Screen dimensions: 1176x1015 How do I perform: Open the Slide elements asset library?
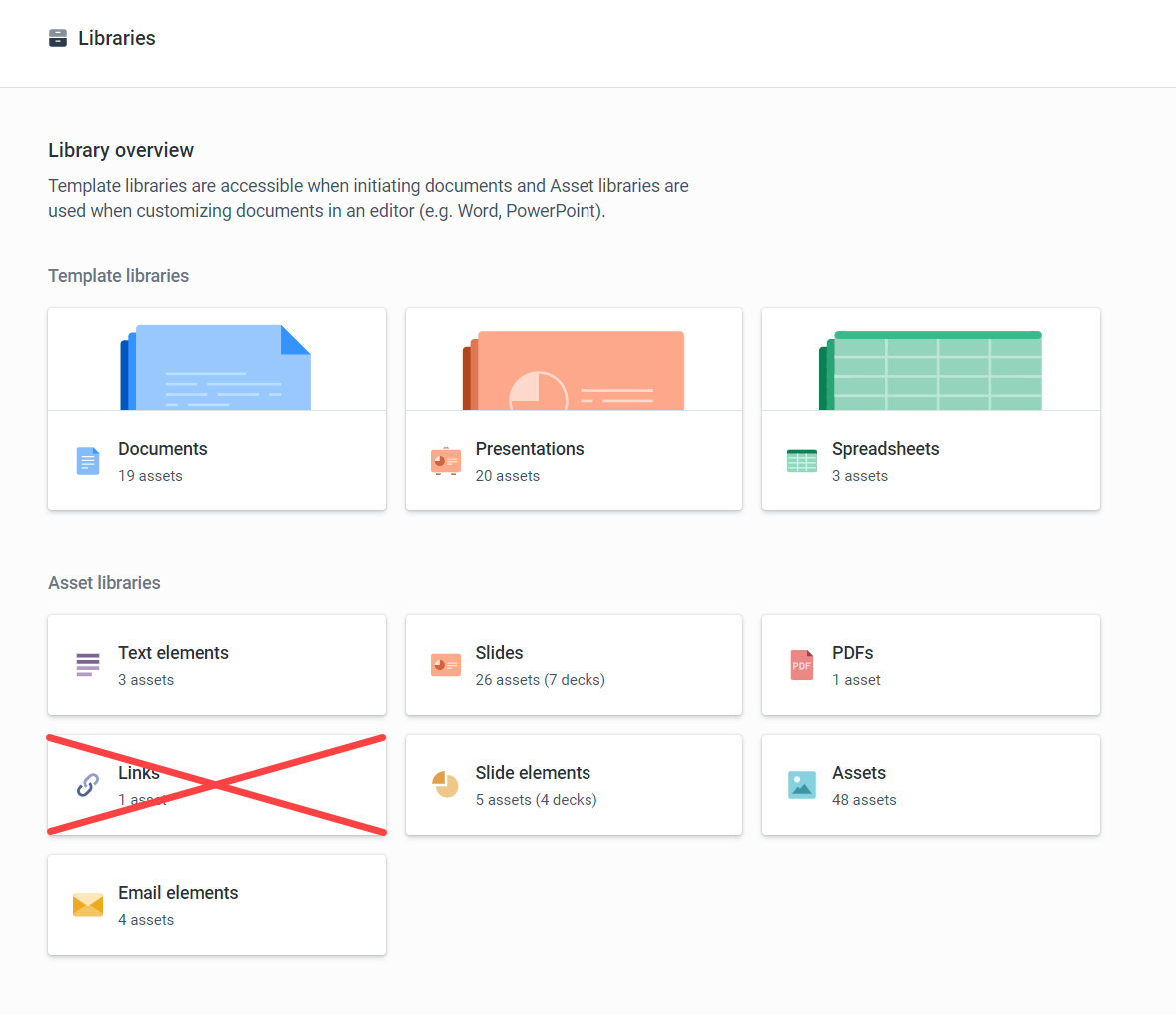(574, 785)
